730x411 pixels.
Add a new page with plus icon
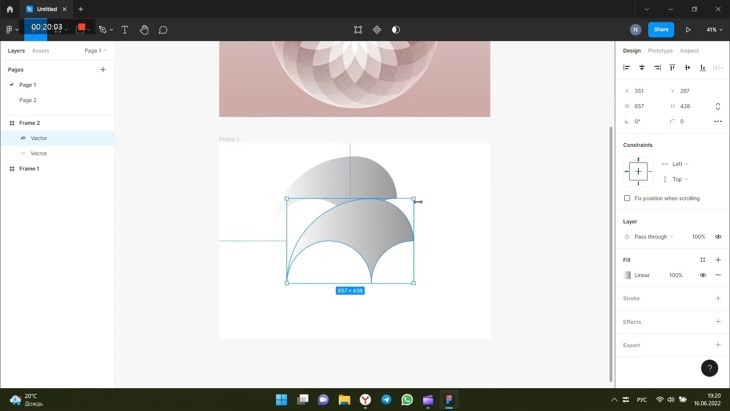[x=103, y=70]
